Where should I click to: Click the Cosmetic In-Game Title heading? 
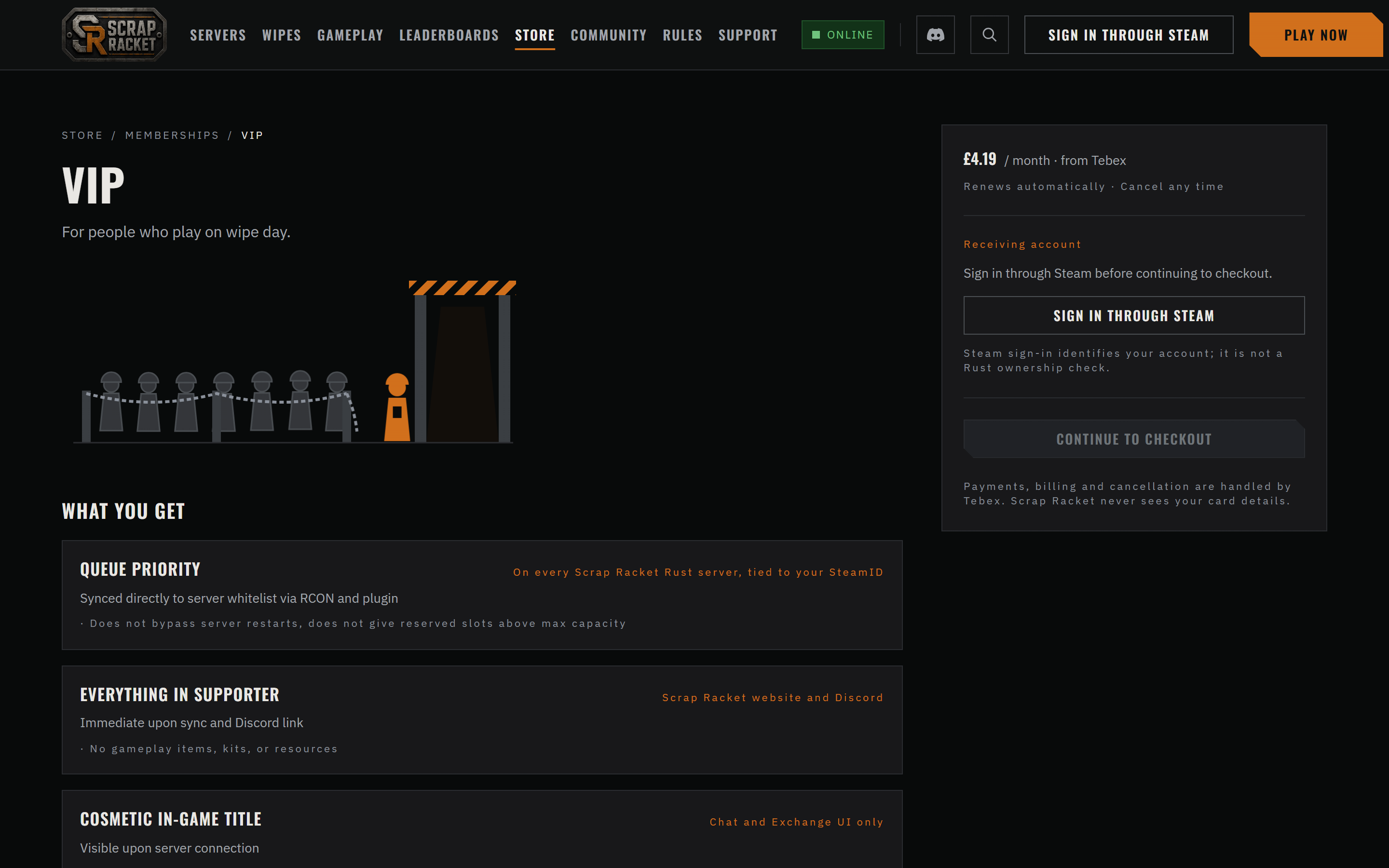[x=170, y=819]
